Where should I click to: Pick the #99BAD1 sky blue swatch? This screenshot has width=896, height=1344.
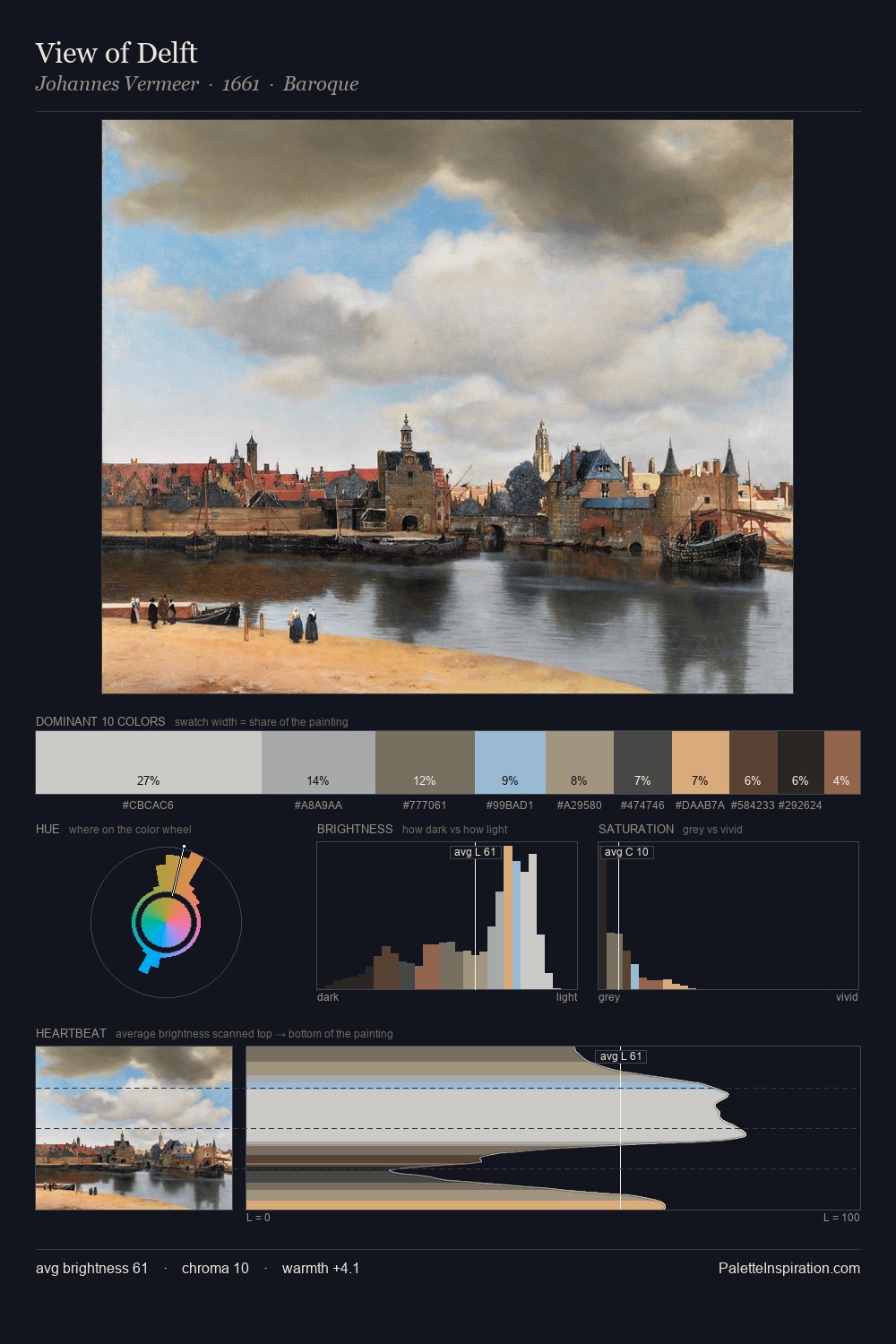pyautogui.click(x=510, y=762)
